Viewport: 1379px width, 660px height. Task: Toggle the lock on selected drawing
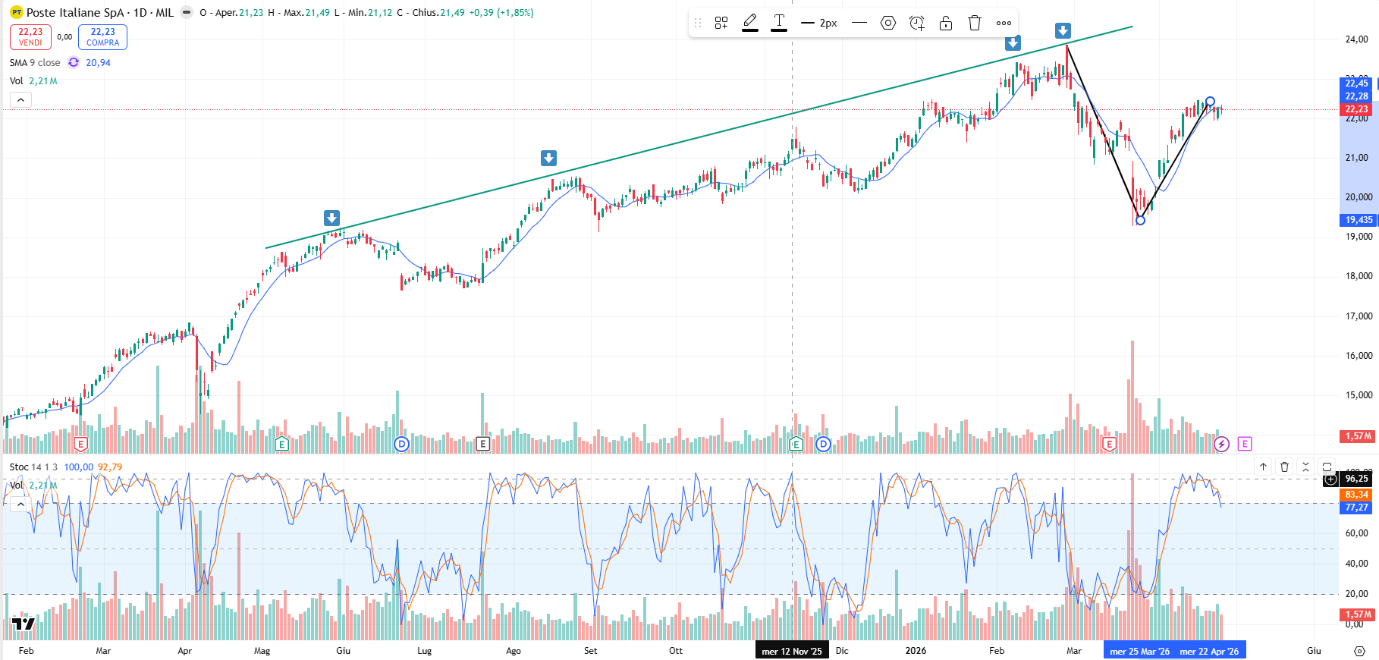pos(946,23)
